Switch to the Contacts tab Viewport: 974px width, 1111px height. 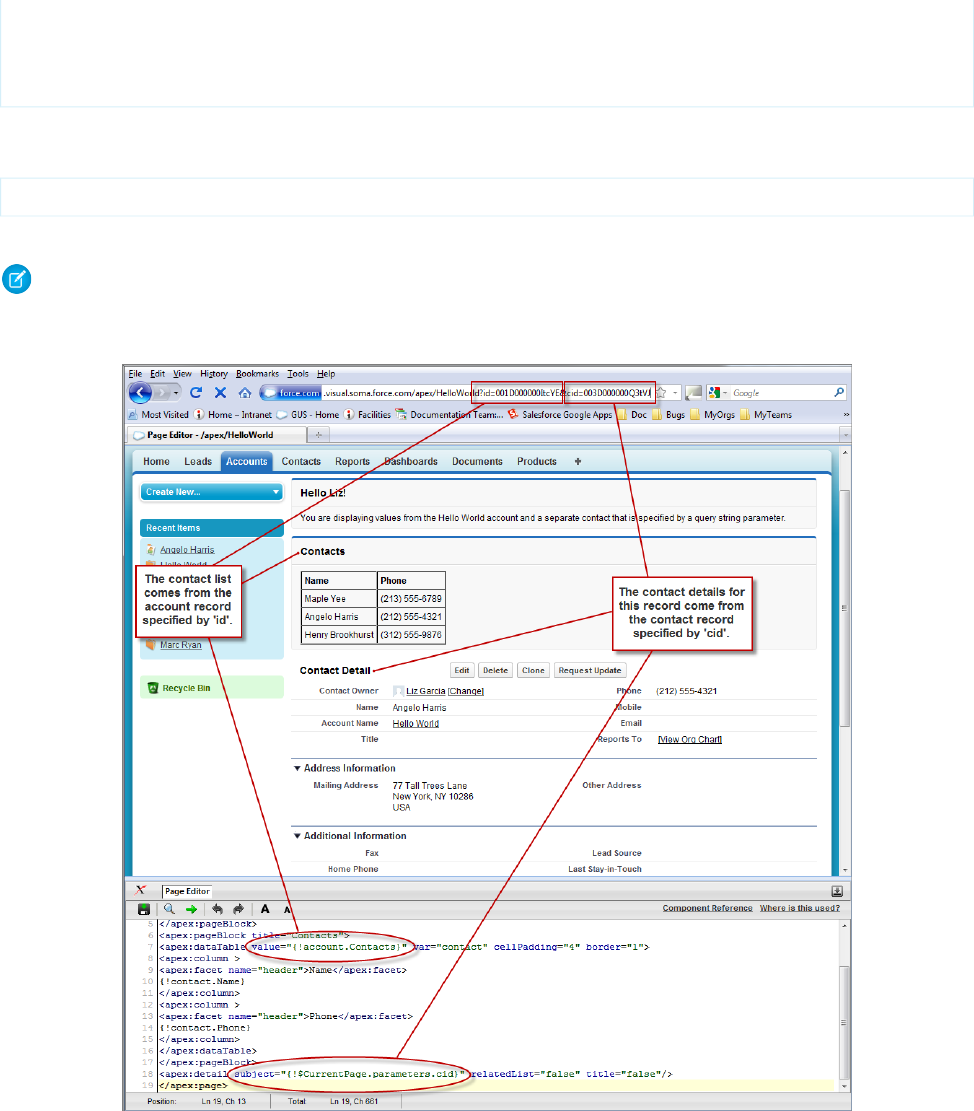coord(301,461)
